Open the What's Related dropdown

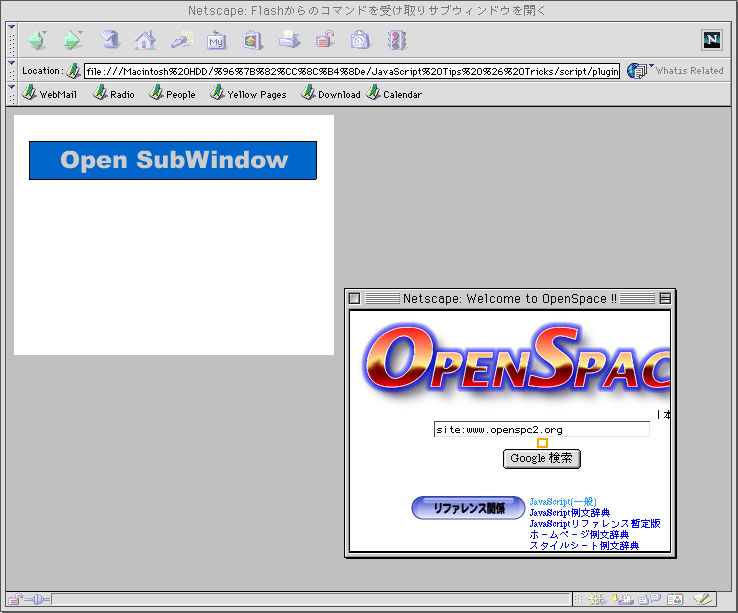point(675,71)
